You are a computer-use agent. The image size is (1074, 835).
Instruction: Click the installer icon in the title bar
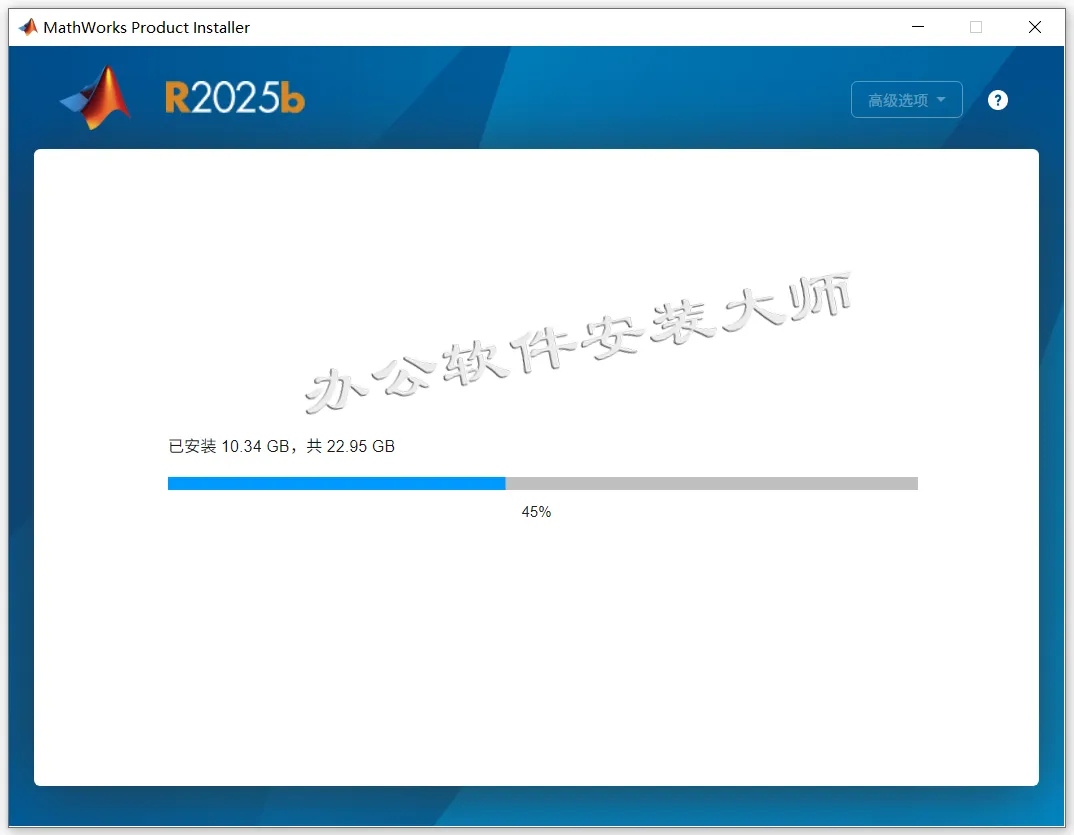(28, 27)
